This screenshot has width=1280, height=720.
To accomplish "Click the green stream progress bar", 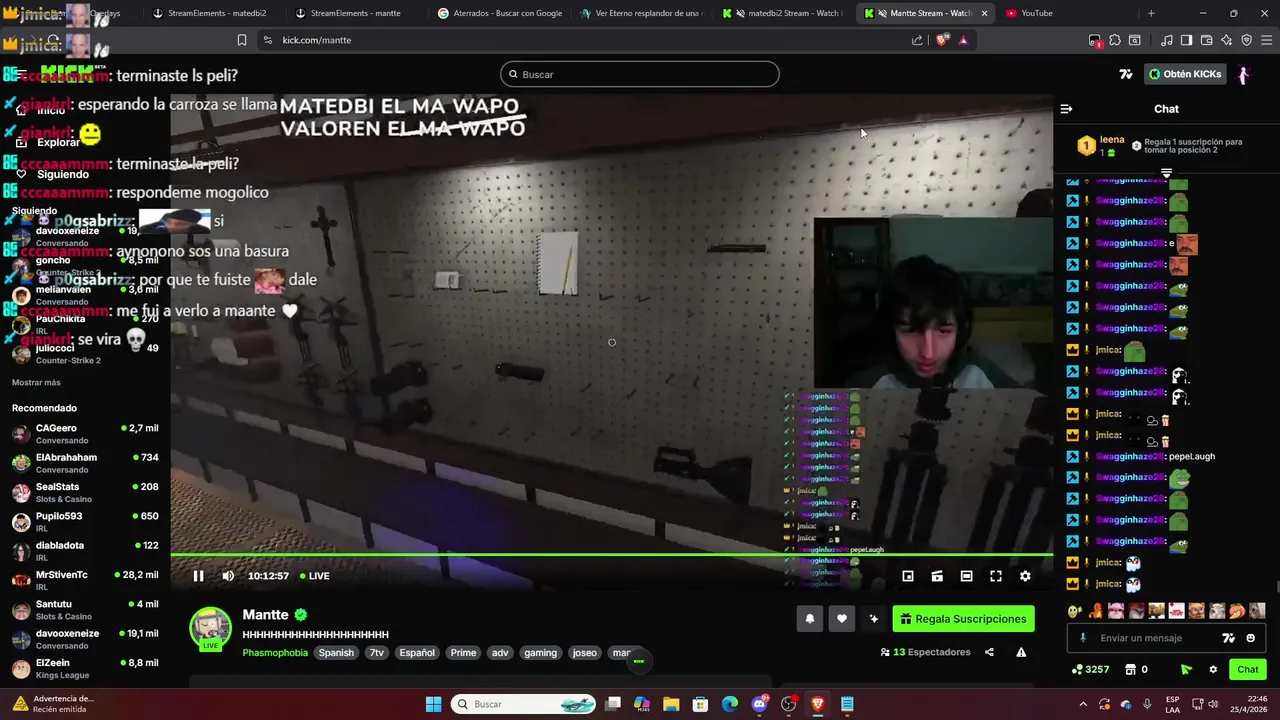I will (x=611, y=554).
